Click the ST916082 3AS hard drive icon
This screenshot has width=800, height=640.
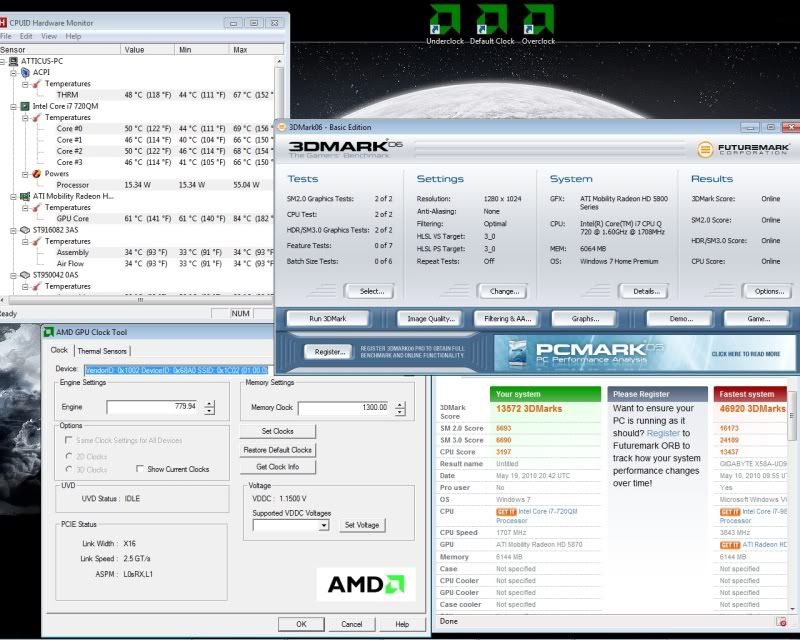click(x=25, y=230)
